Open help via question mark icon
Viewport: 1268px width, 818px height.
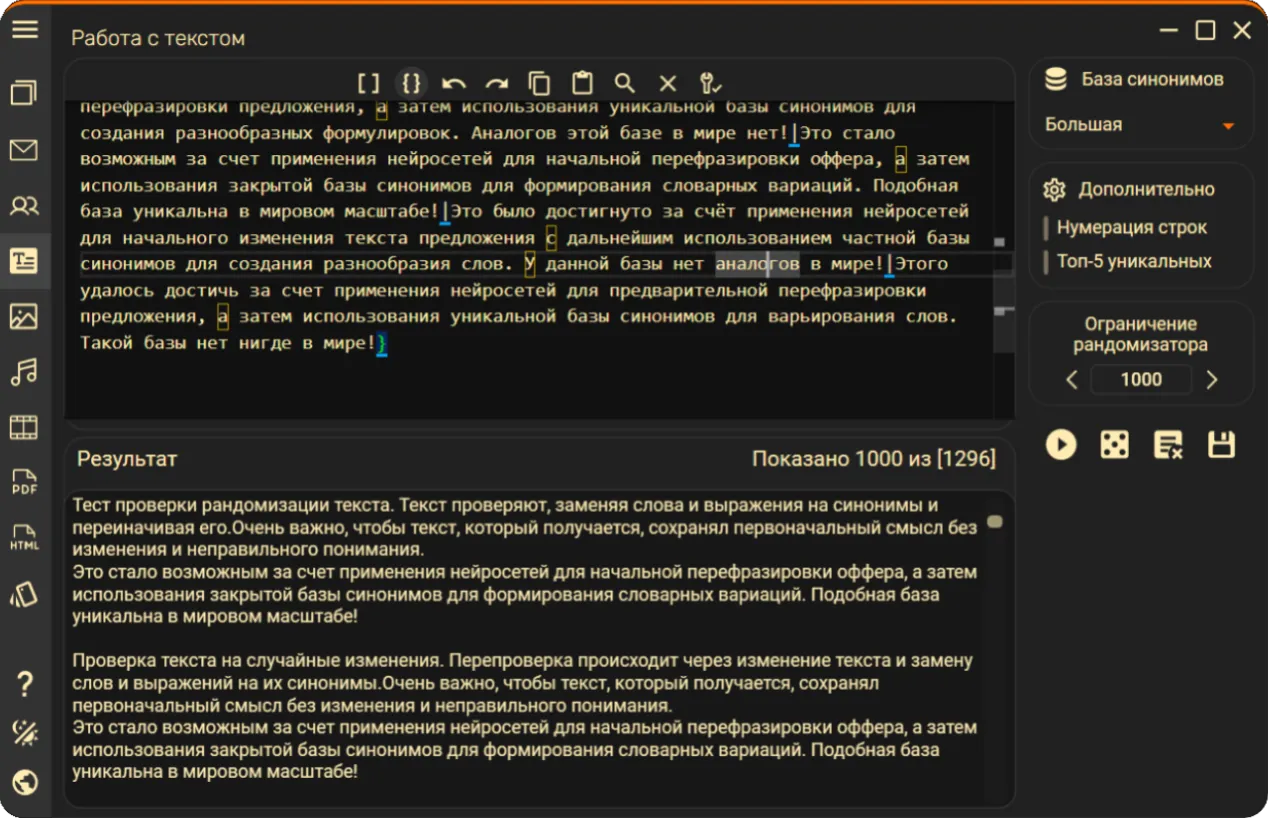coord(25,685)
